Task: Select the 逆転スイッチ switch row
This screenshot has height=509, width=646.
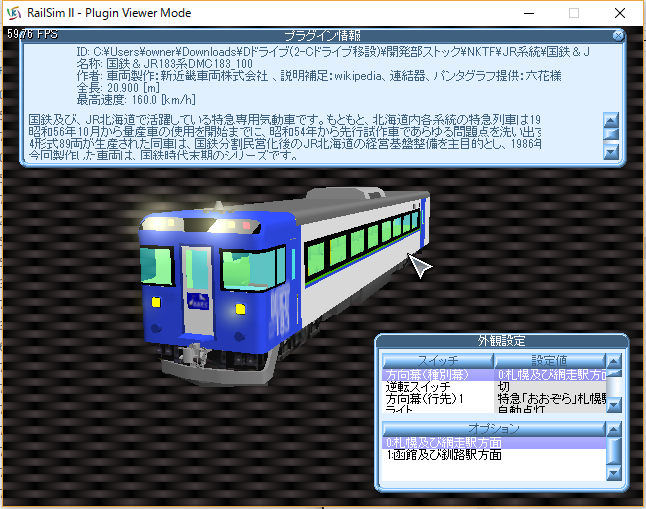Action: point(438,387)
